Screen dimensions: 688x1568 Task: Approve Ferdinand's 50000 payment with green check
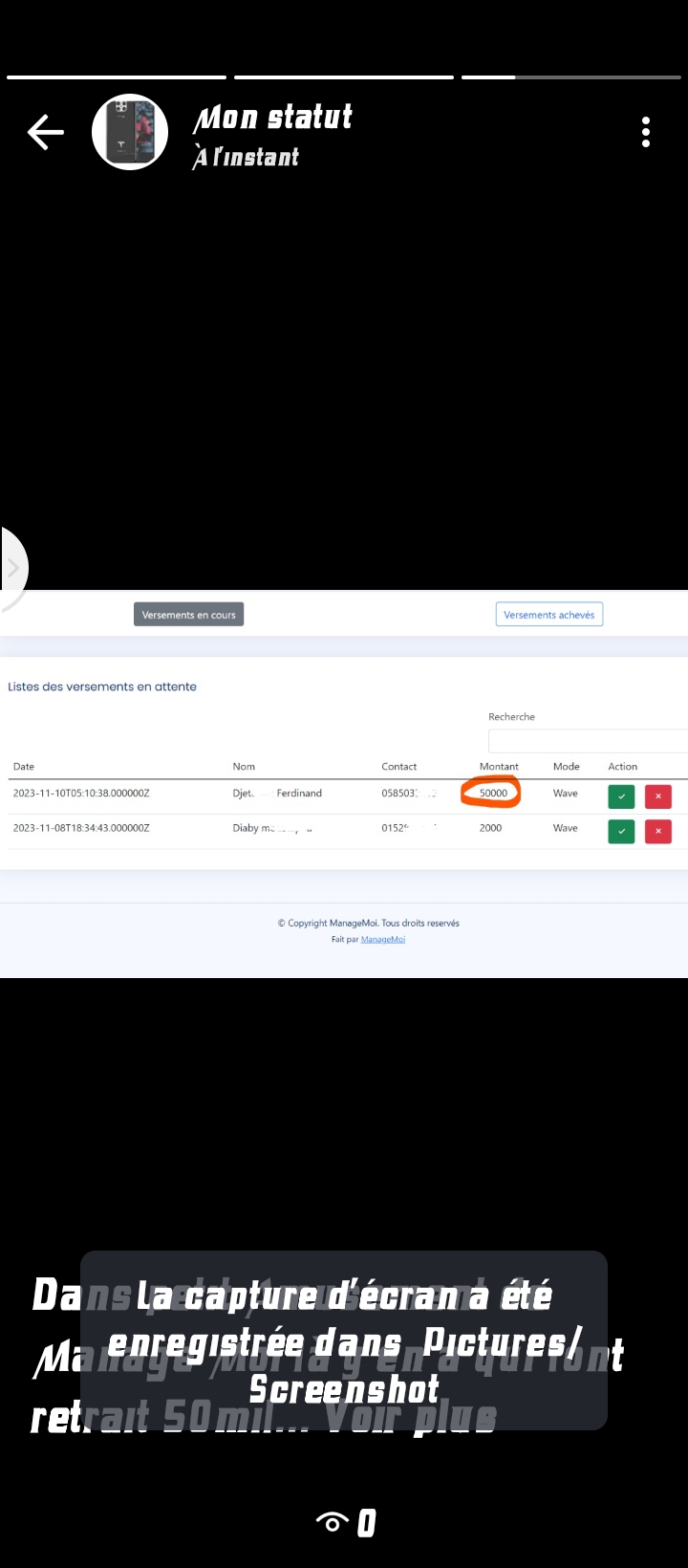[621, 796]
